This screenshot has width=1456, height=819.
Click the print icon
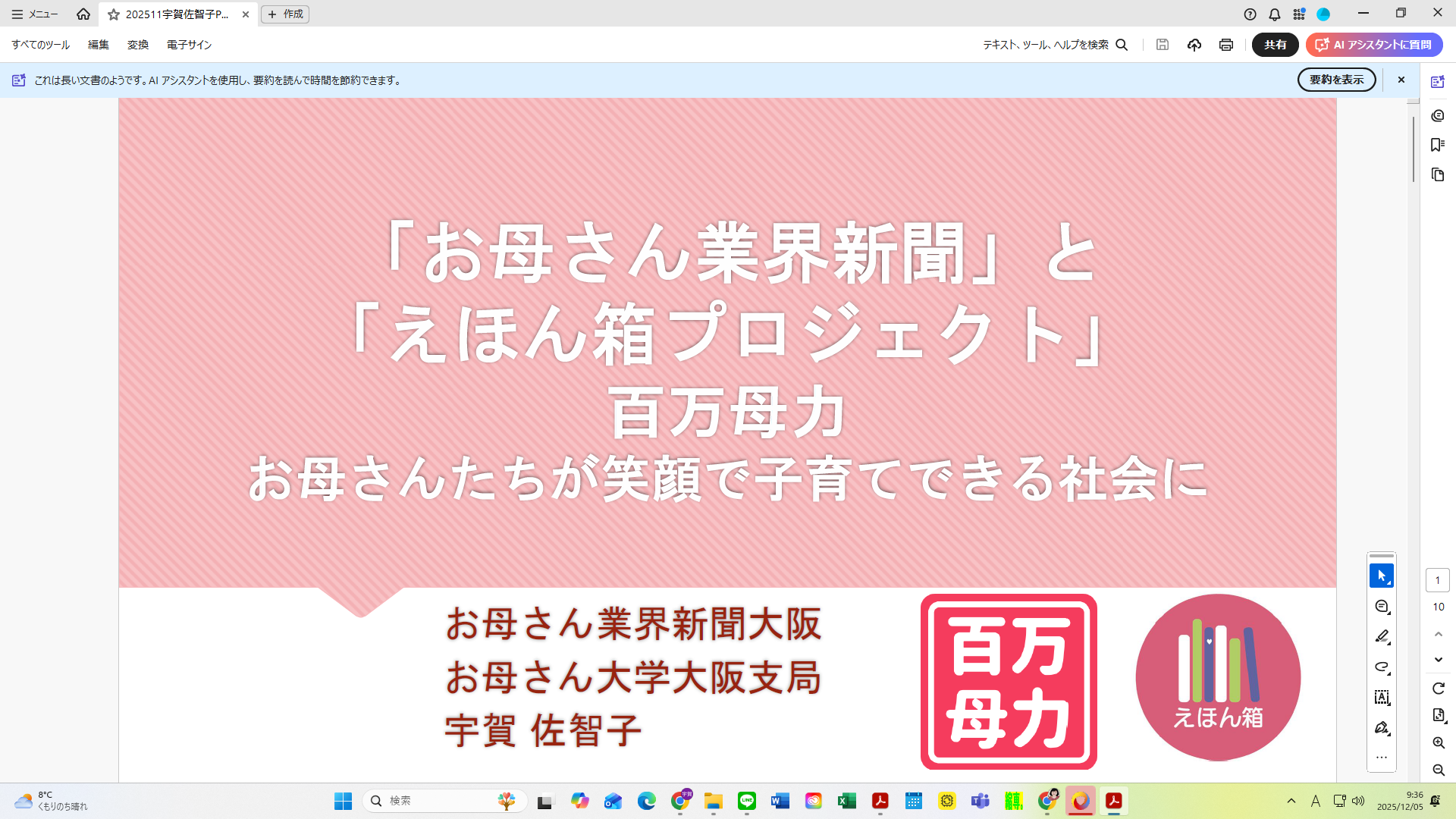click(1225, 45)
